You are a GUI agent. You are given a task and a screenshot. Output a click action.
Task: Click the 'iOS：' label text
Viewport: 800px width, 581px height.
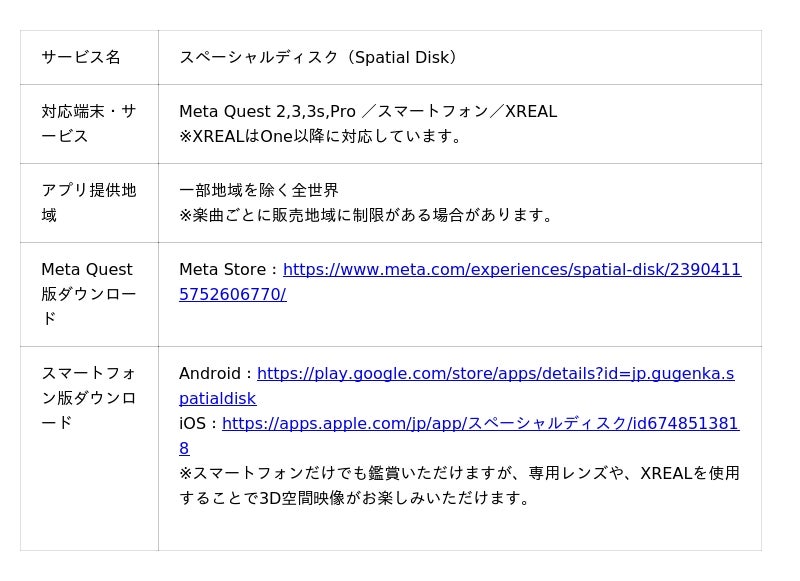coord(199,424)
